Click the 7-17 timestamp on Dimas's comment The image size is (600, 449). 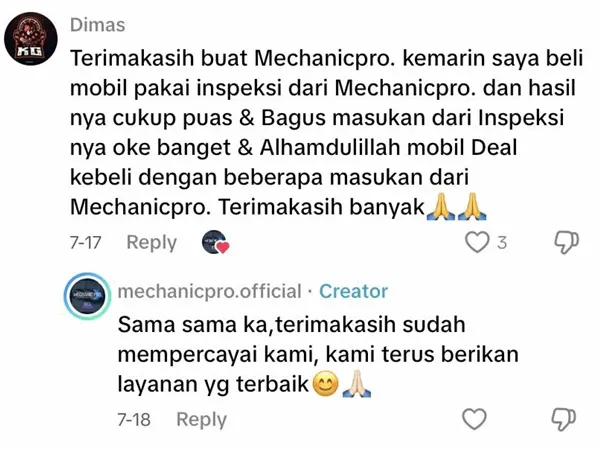[85, 243]
